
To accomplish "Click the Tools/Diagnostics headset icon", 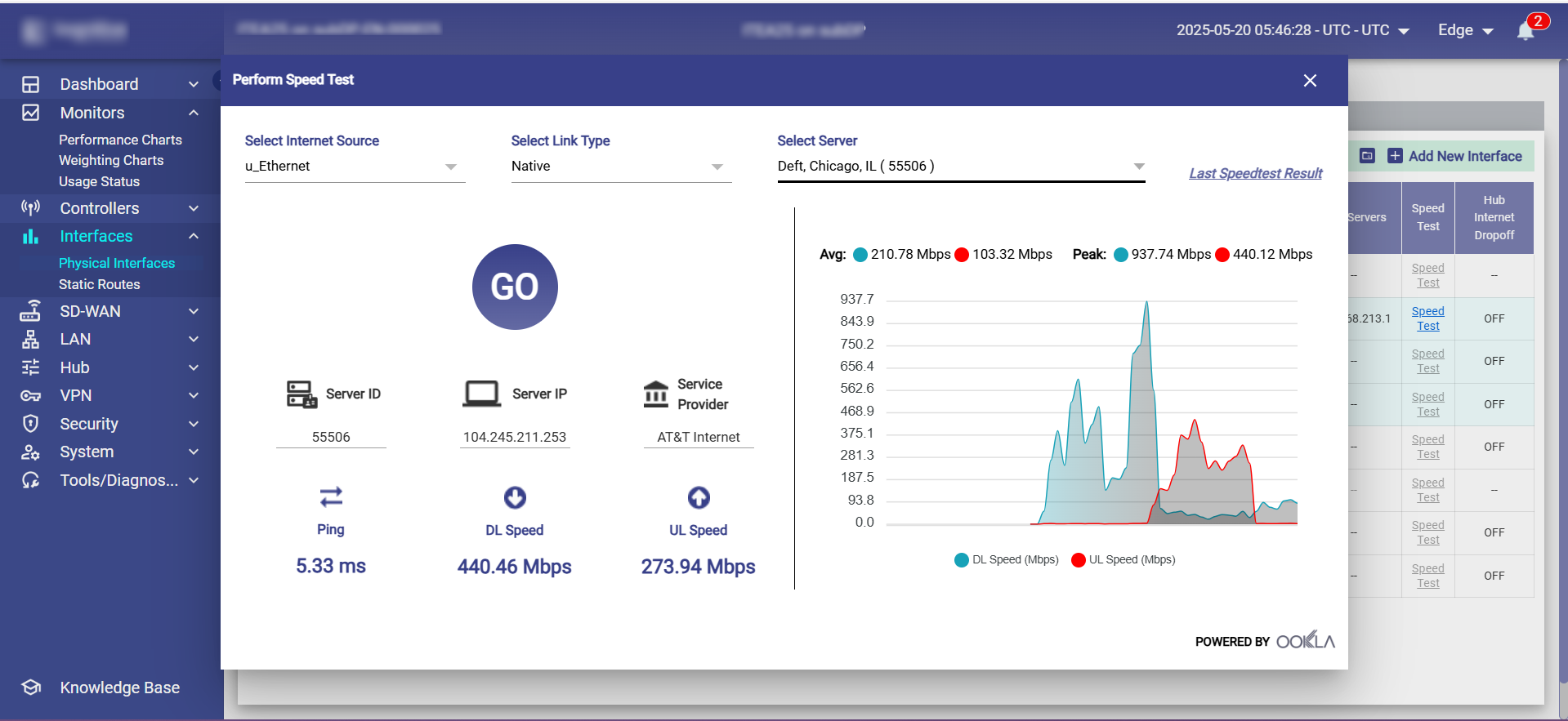I will point(31,480).
